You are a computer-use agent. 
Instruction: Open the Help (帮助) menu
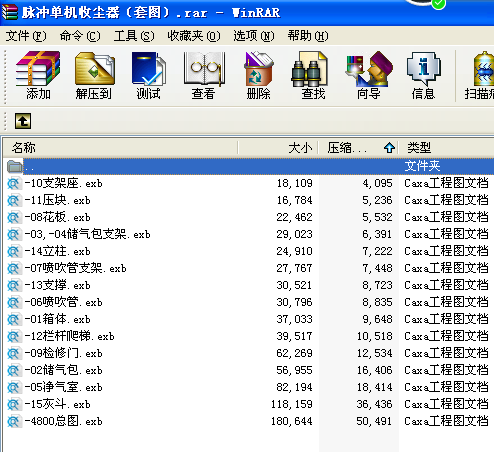[x=308, y=36]
